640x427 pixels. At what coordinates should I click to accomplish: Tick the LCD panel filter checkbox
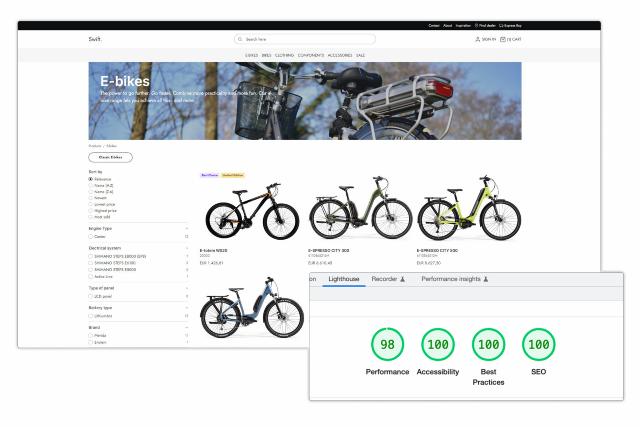(x=91, y=297)
